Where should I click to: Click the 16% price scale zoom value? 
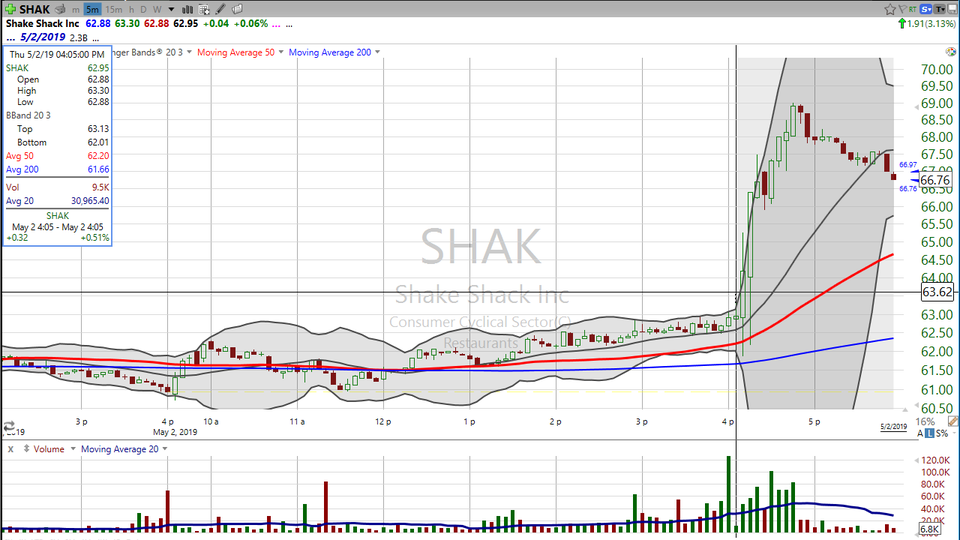pyautogui.click(x=925, y=422)
